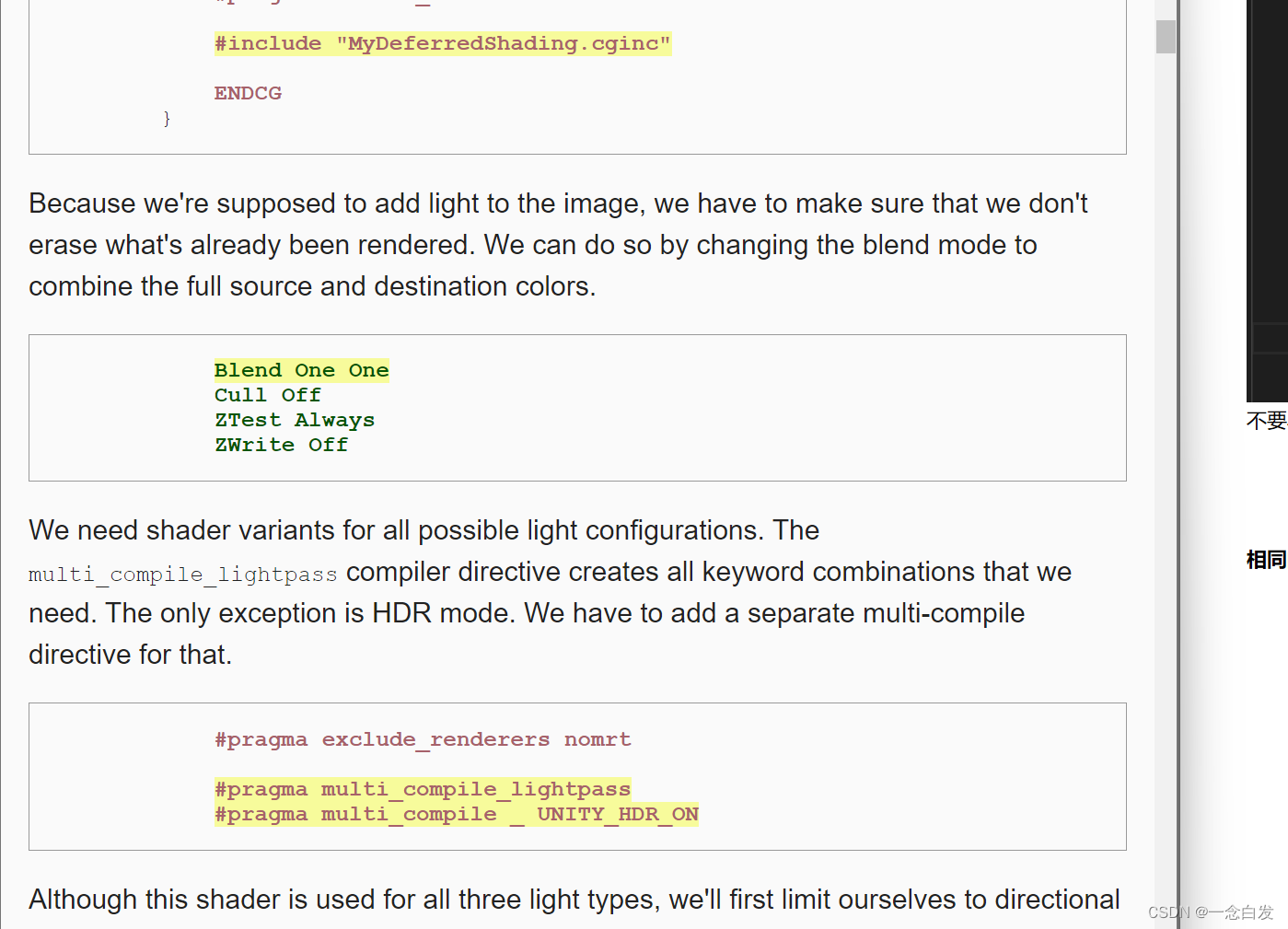
Task: Click the bold "相同" text at right
Action: pyautogui.click(x=1266, y=560)
